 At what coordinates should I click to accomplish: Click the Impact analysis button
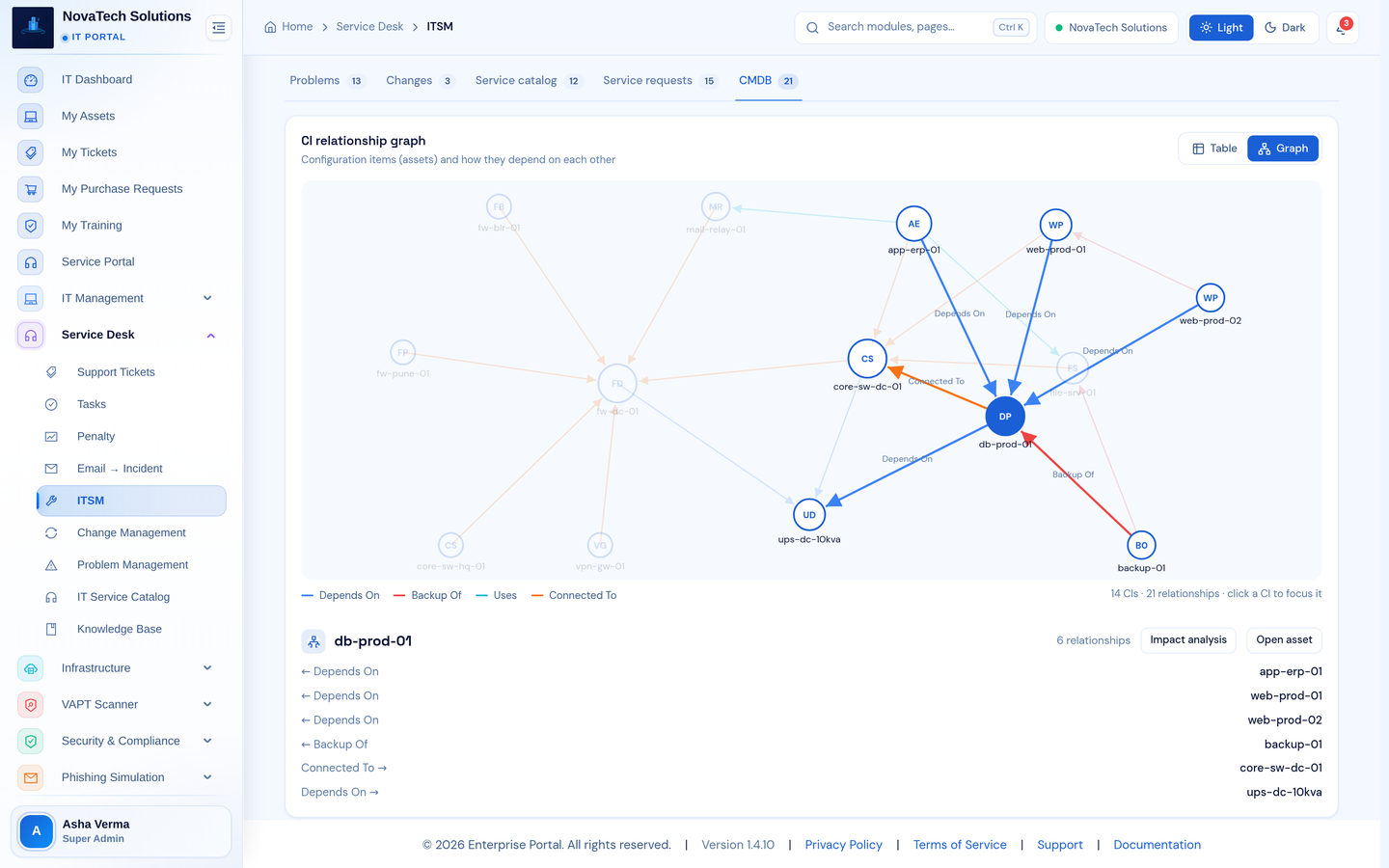pos(1188,640)
